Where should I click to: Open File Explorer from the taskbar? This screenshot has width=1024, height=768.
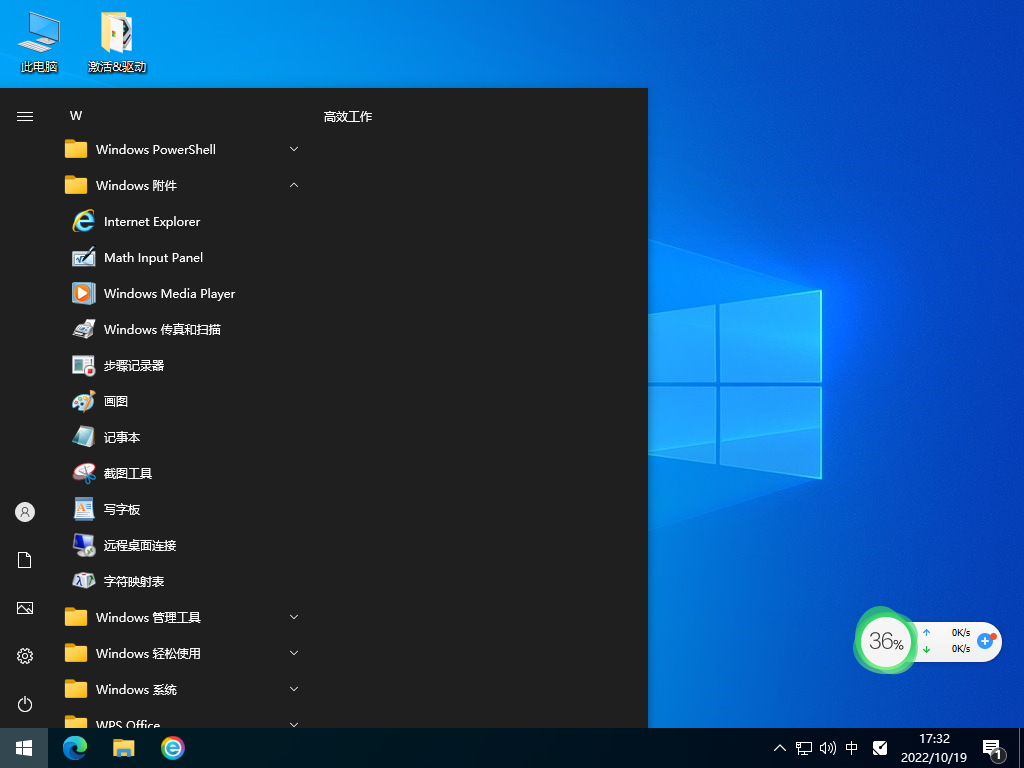(x=123, y=748)
